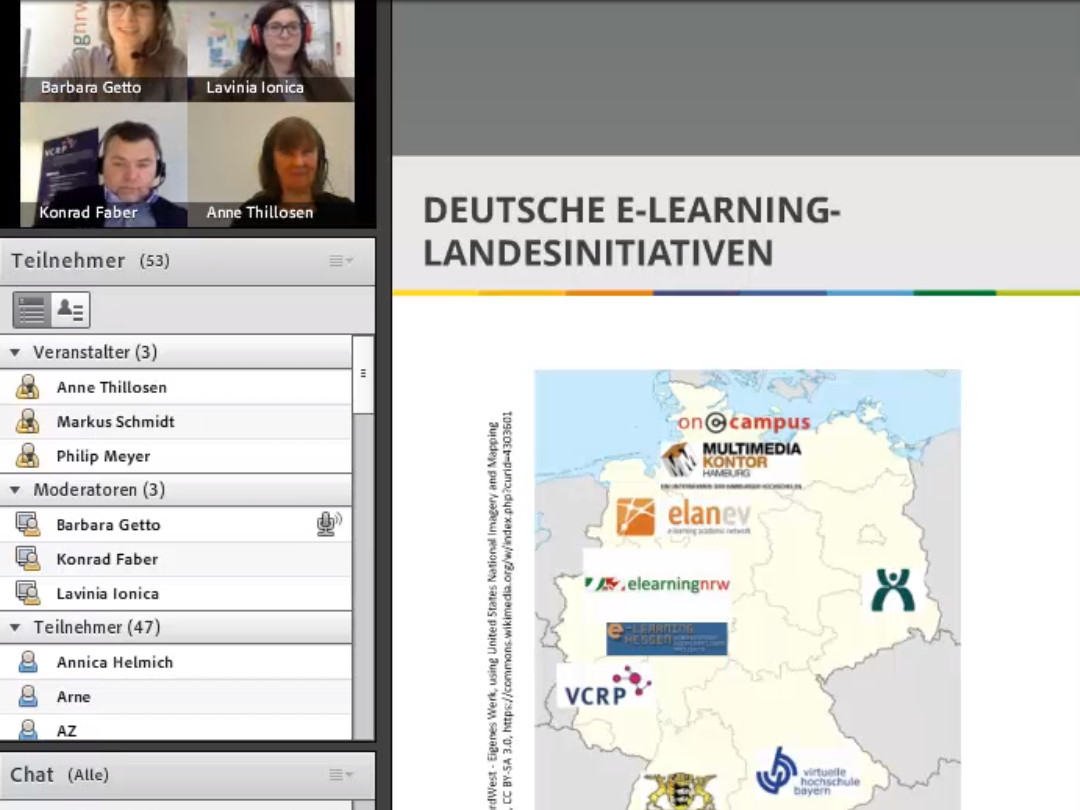Click the host icon beside Anne Thillosen
Viewport: 1080px width, 810px height.
coord(28,387)
